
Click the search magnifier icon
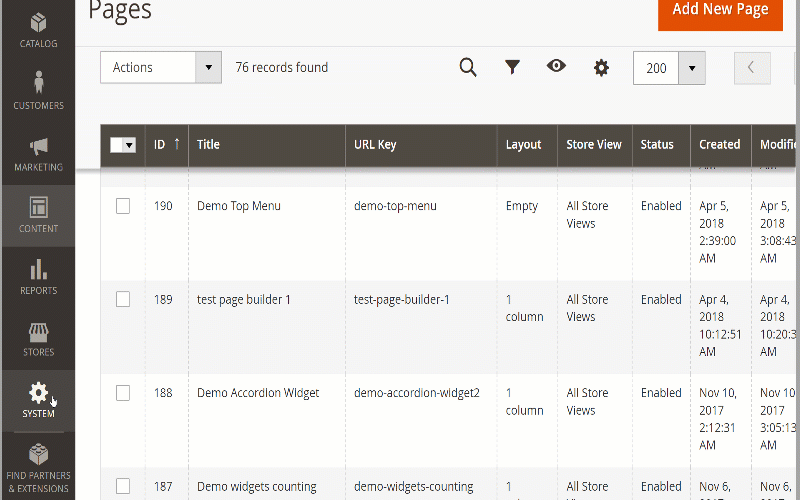468,68
